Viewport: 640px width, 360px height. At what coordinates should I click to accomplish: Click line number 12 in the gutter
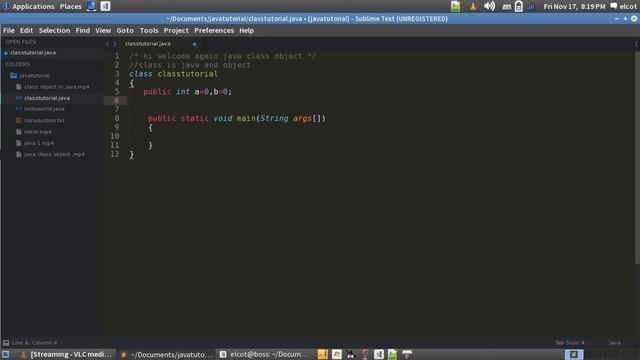[x=115, y=154]
